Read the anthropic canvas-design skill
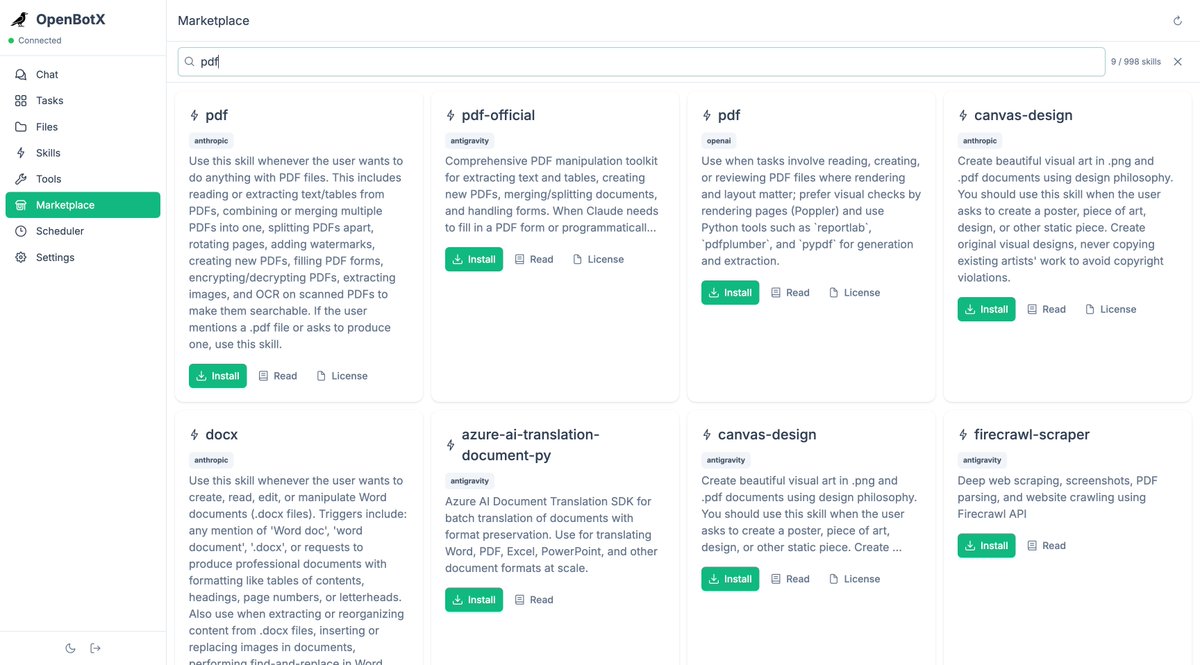This screenshot has height=665, width=1200. [1045, 309]
